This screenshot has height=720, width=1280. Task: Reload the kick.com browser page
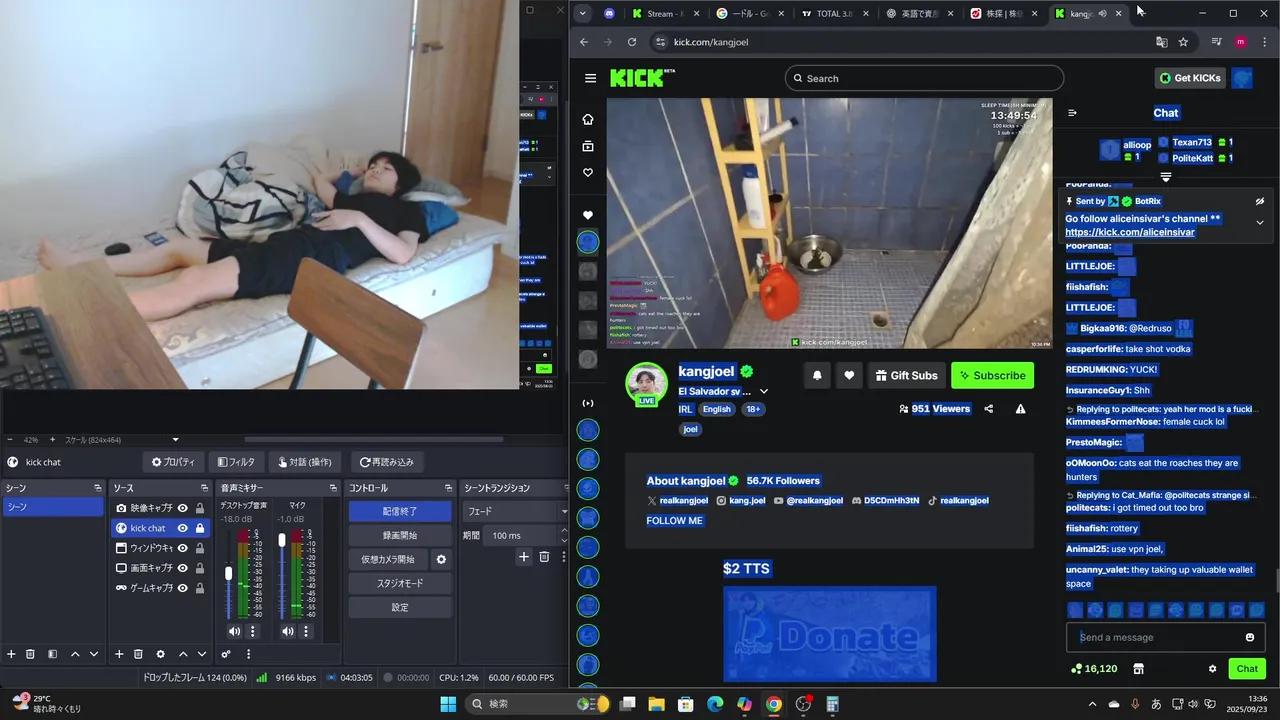[632, 42]
